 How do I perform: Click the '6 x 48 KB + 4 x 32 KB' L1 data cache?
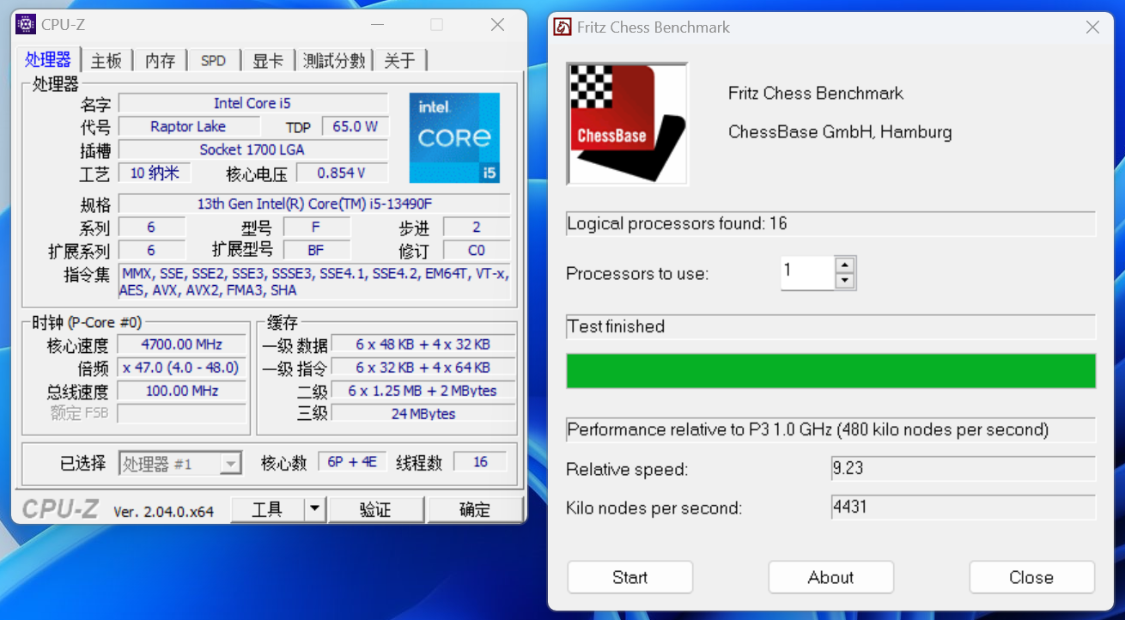click(423, 344)
